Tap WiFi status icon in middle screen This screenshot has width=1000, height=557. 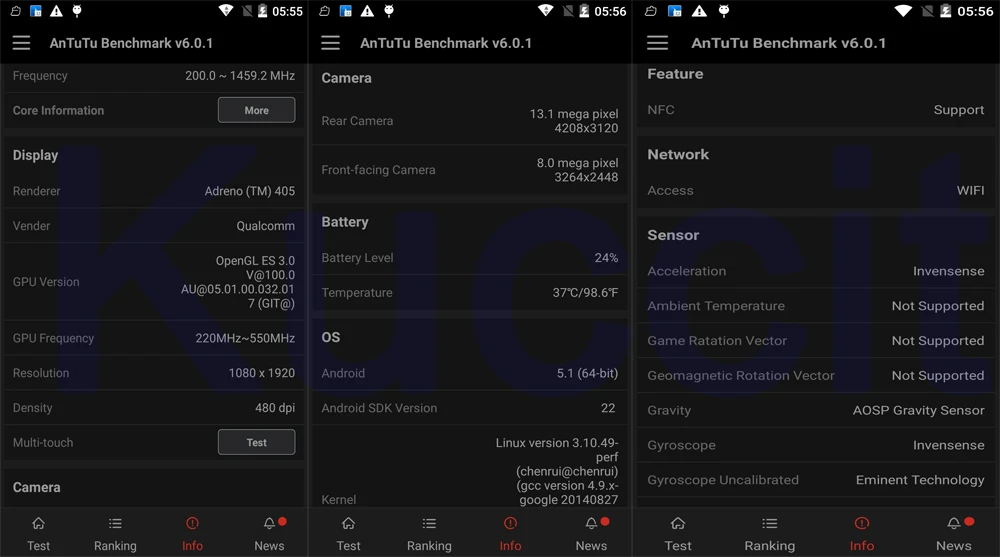(x=545, y=11)
